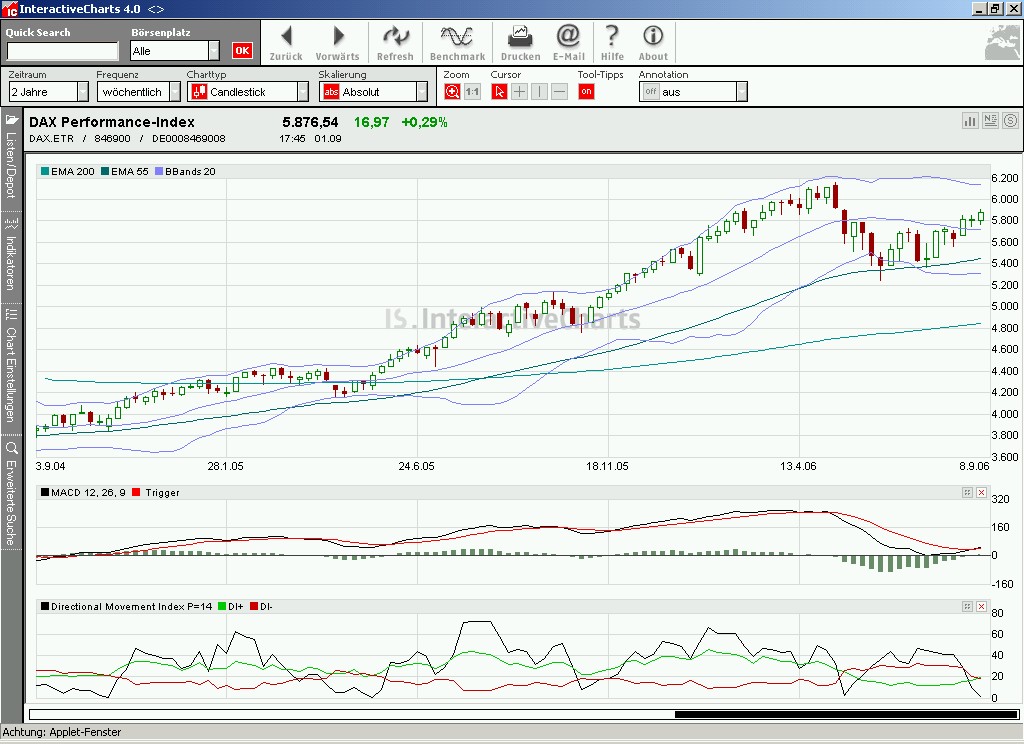The height and width of the screenshot is (744, 1024).
Task: Click the Refresh icon to reload the chart
Action: pos(395,42)
